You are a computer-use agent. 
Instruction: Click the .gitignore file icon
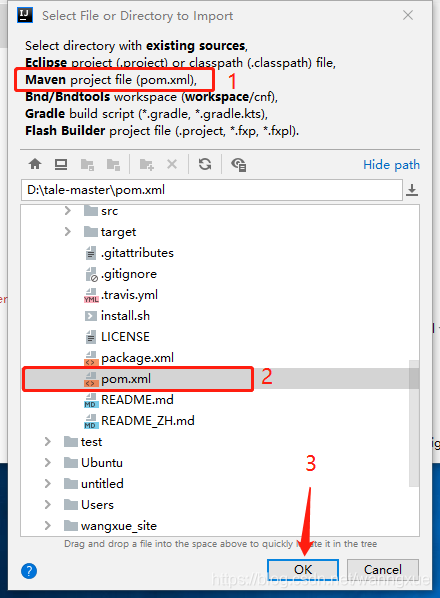[x=92, y=274]
